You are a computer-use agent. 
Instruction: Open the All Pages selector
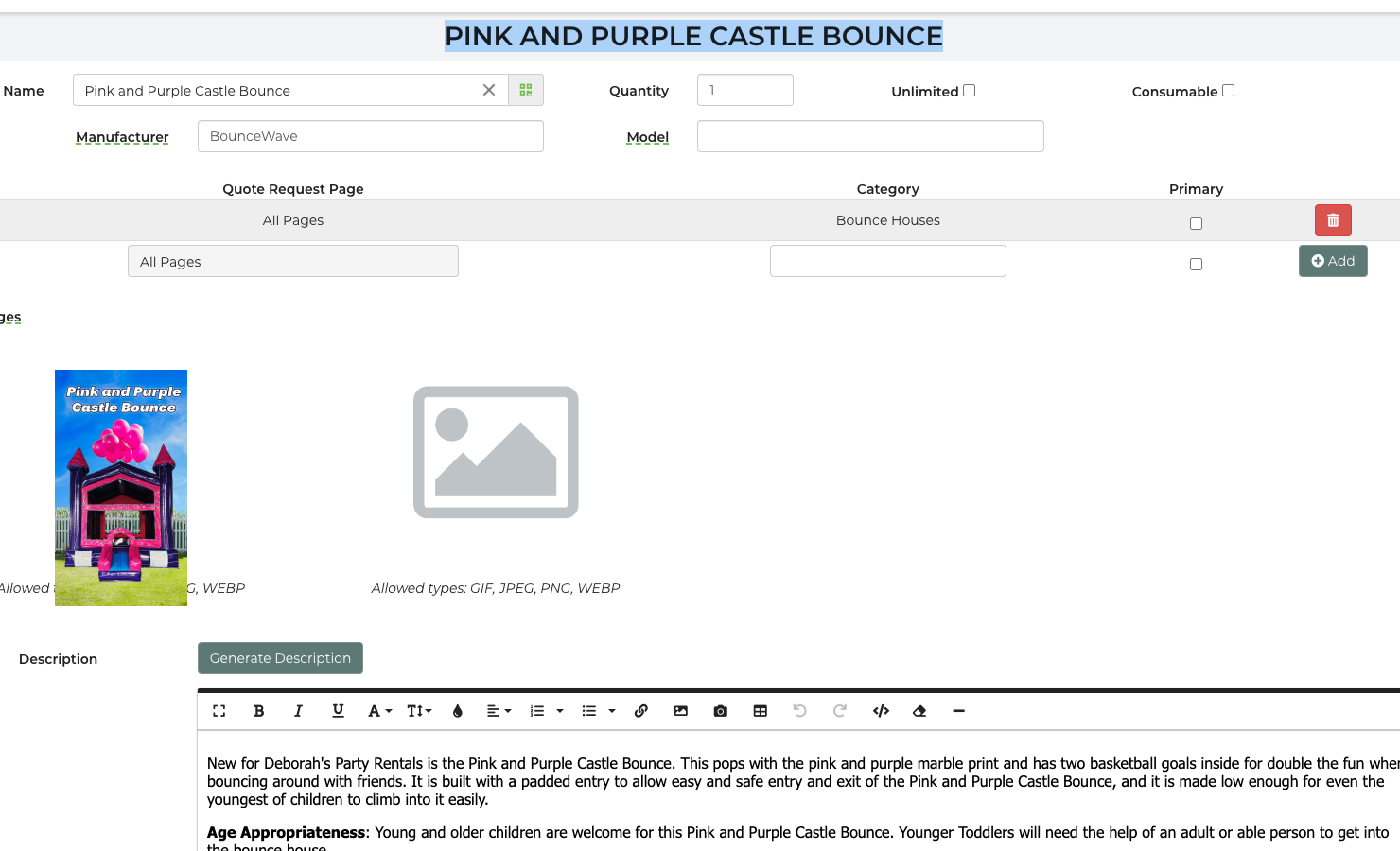click(x=293, y=262)
